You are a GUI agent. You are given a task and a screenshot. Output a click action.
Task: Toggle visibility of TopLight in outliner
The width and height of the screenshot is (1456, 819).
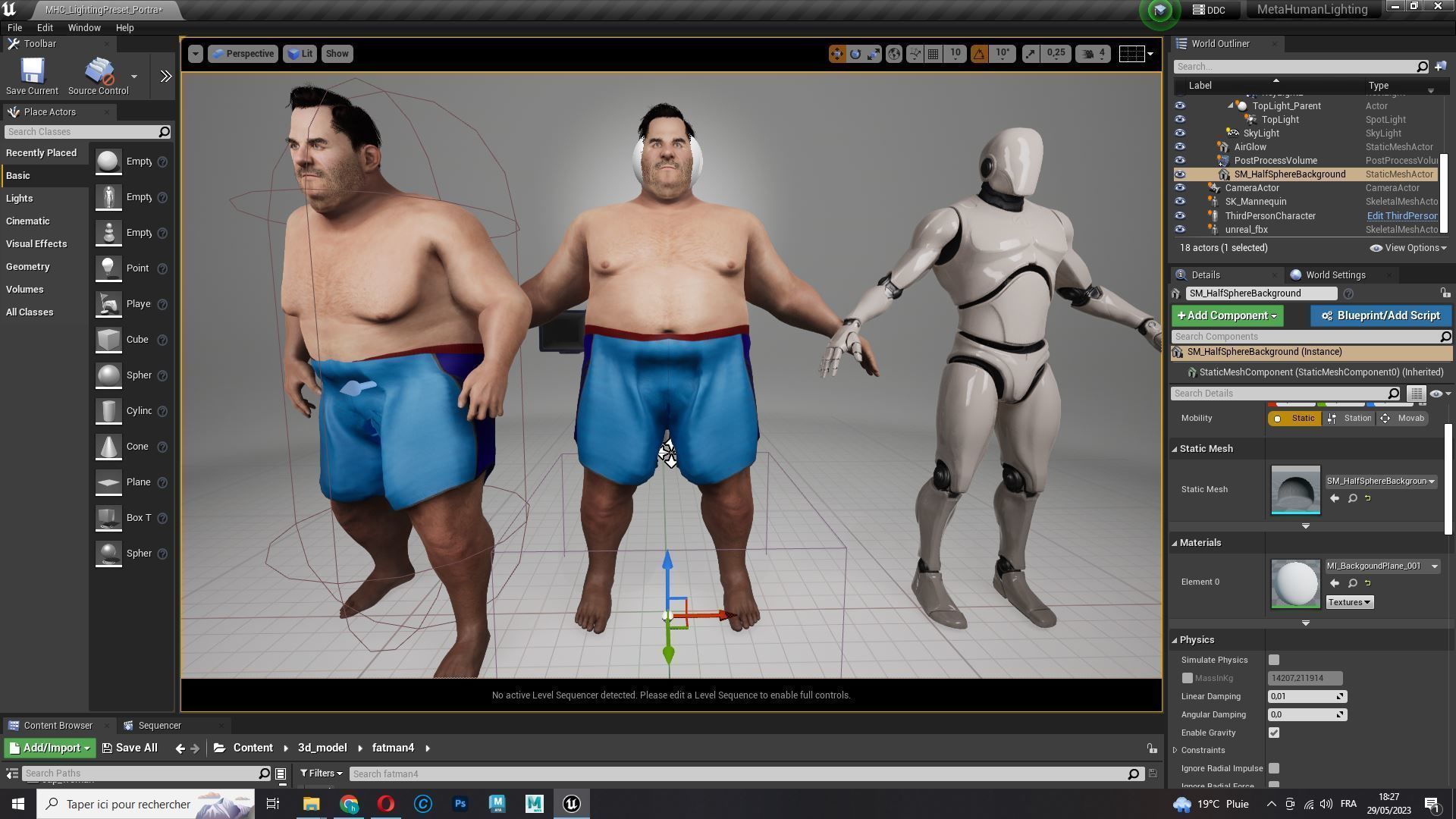1180,120
